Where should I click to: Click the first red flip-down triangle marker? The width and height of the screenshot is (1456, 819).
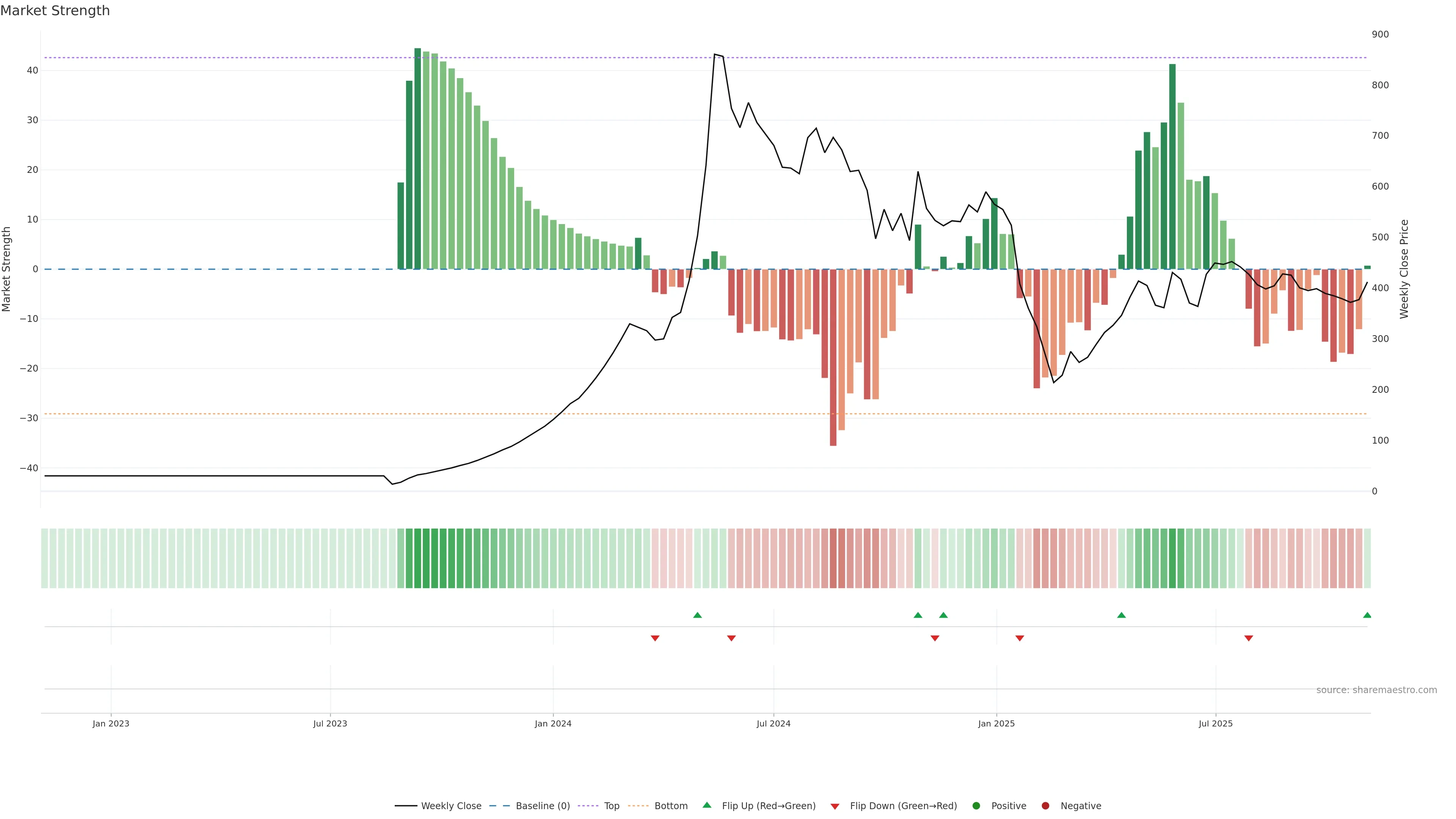655,638
